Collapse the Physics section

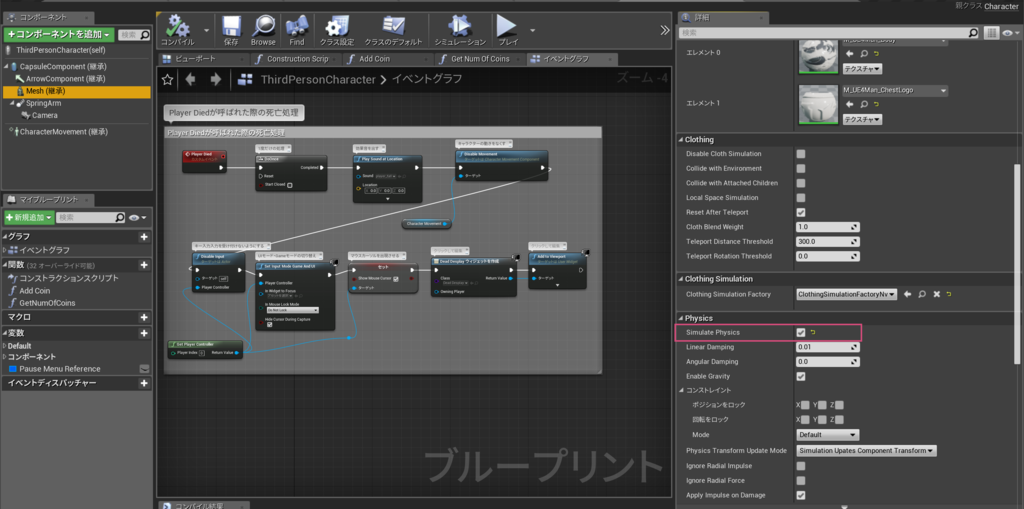[680, 318]
